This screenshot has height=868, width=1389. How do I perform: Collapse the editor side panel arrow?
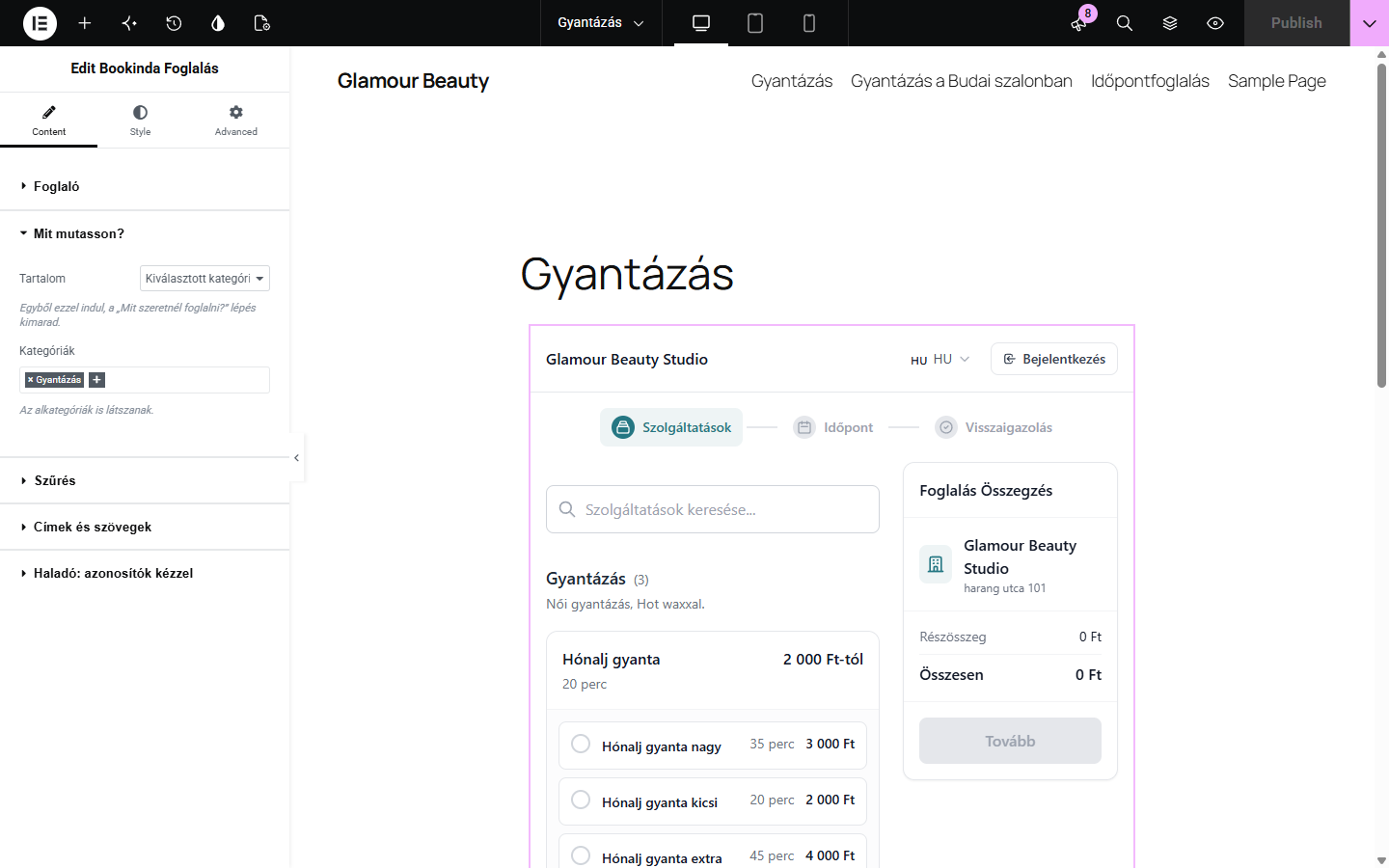point(296,458)
